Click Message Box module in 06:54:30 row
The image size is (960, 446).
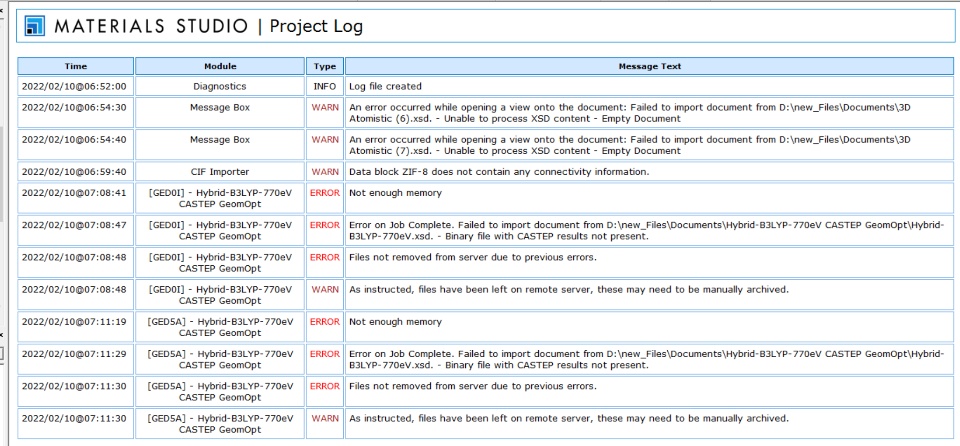[220, 113]
